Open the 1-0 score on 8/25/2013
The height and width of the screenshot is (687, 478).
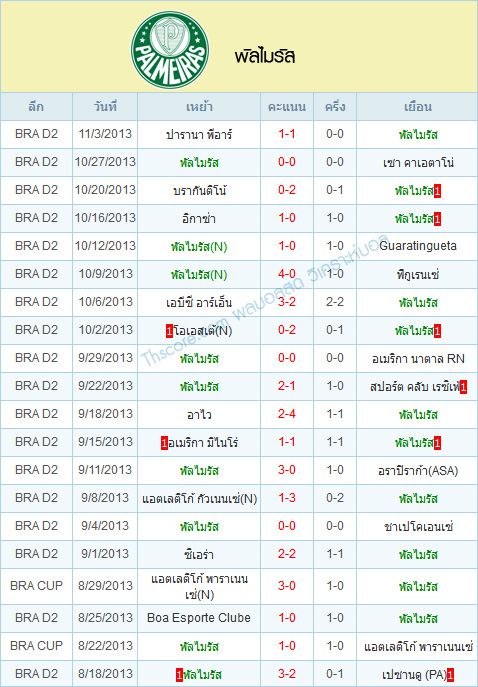pos(287,618)
